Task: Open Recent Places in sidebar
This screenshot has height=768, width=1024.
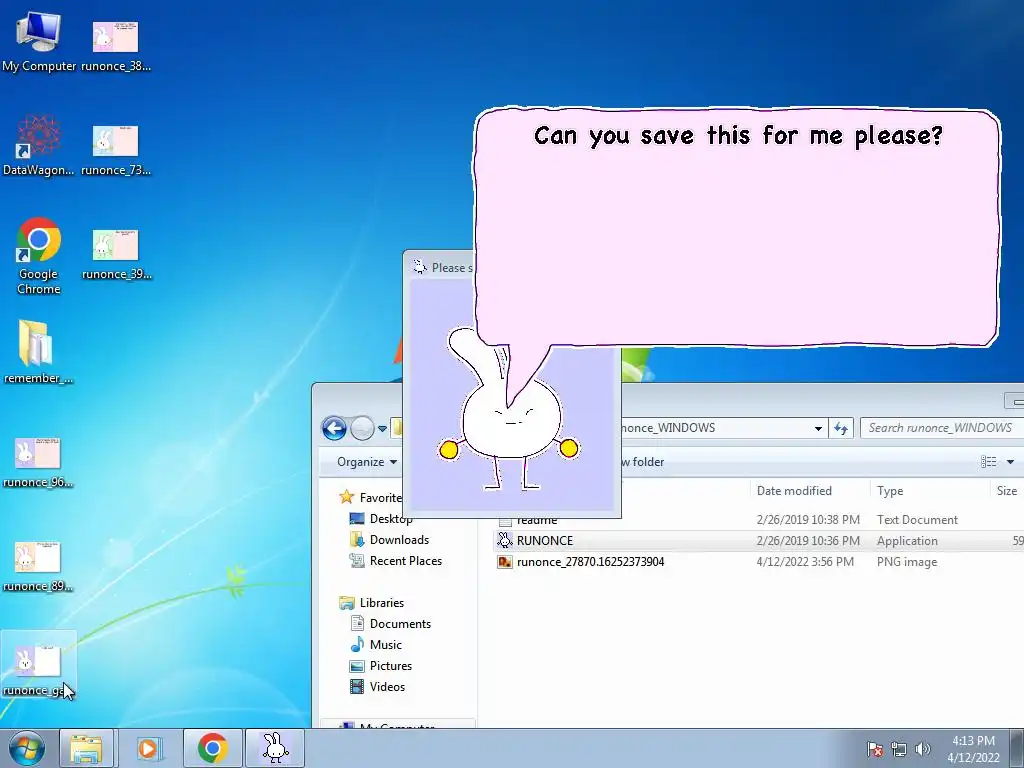Action: tap(396, 560)
